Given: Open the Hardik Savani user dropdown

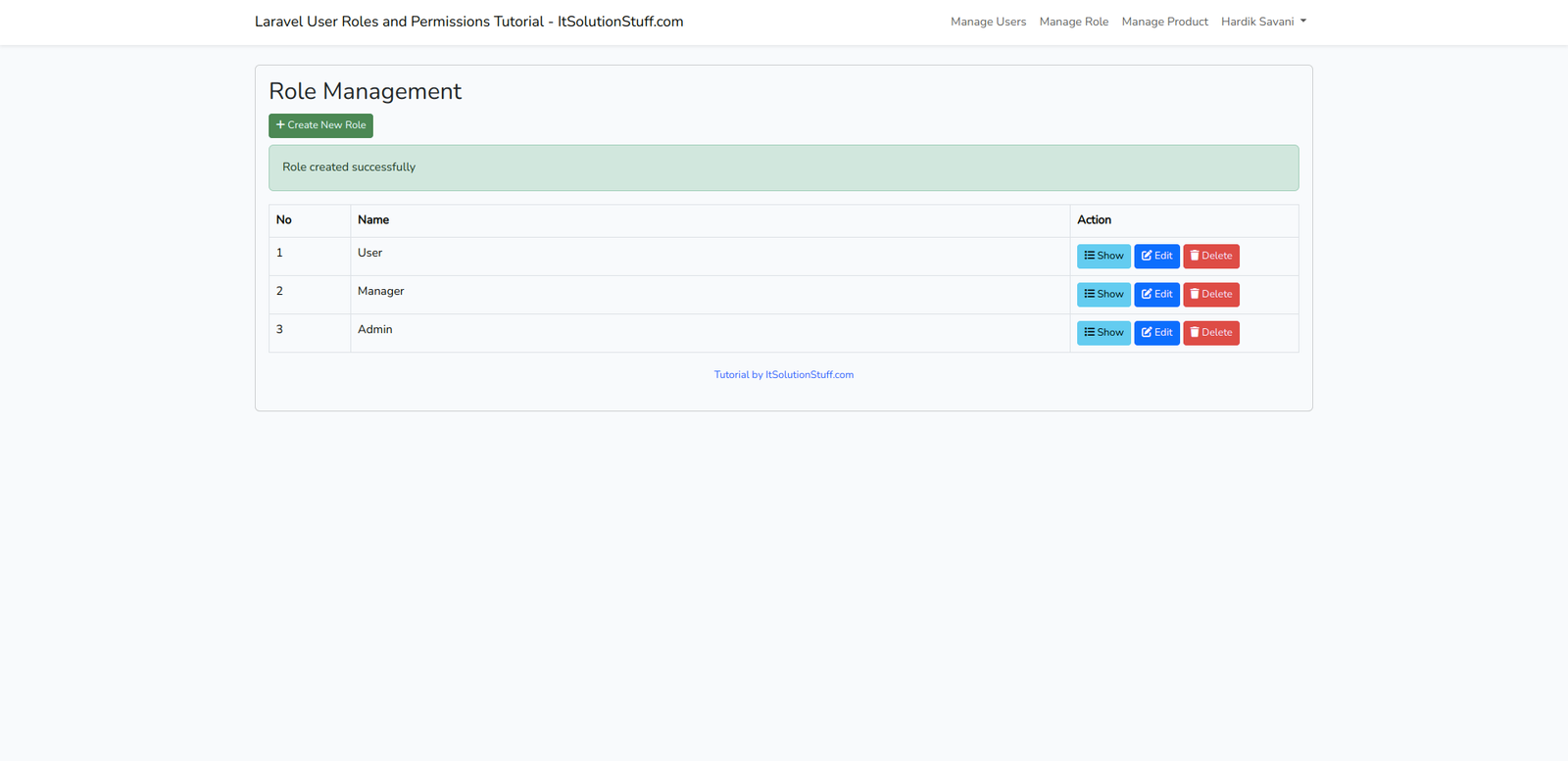Looking at the screenshot, I should tap(1263, 22).
